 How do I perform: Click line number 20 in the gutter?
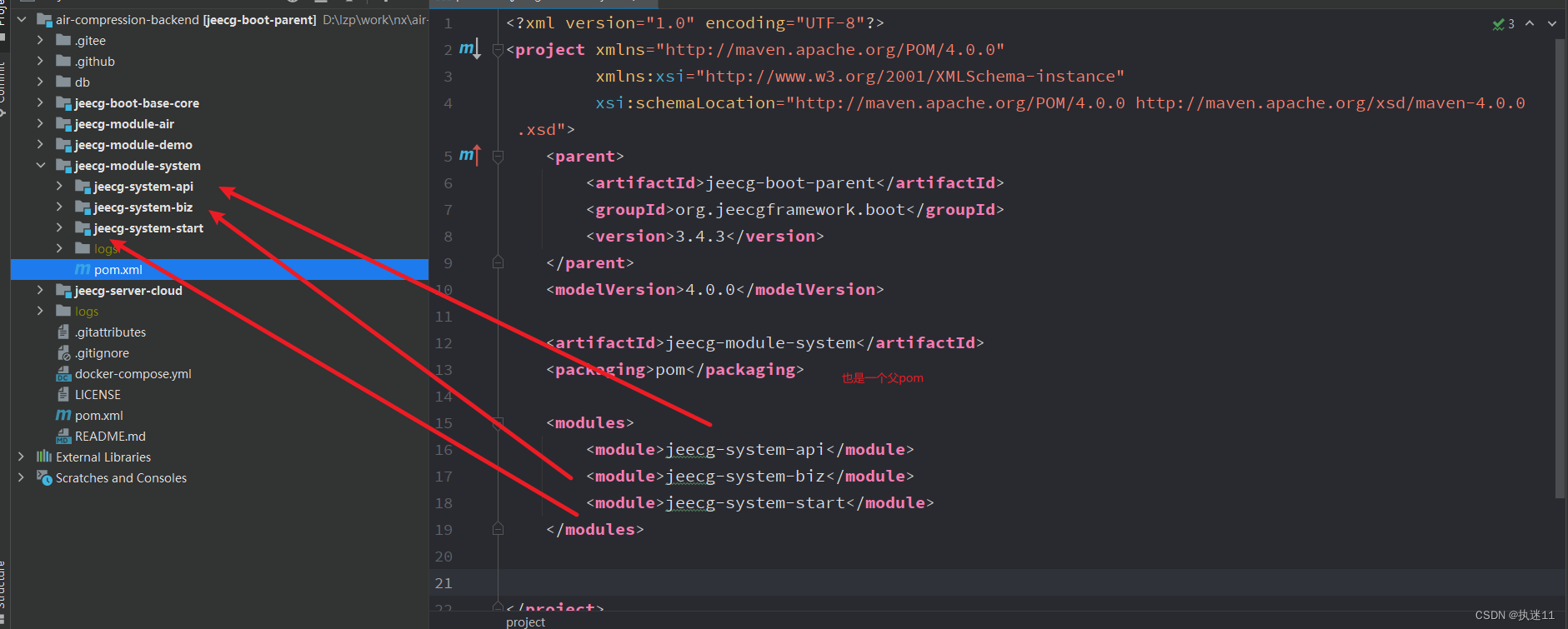(x=443, y=557)
